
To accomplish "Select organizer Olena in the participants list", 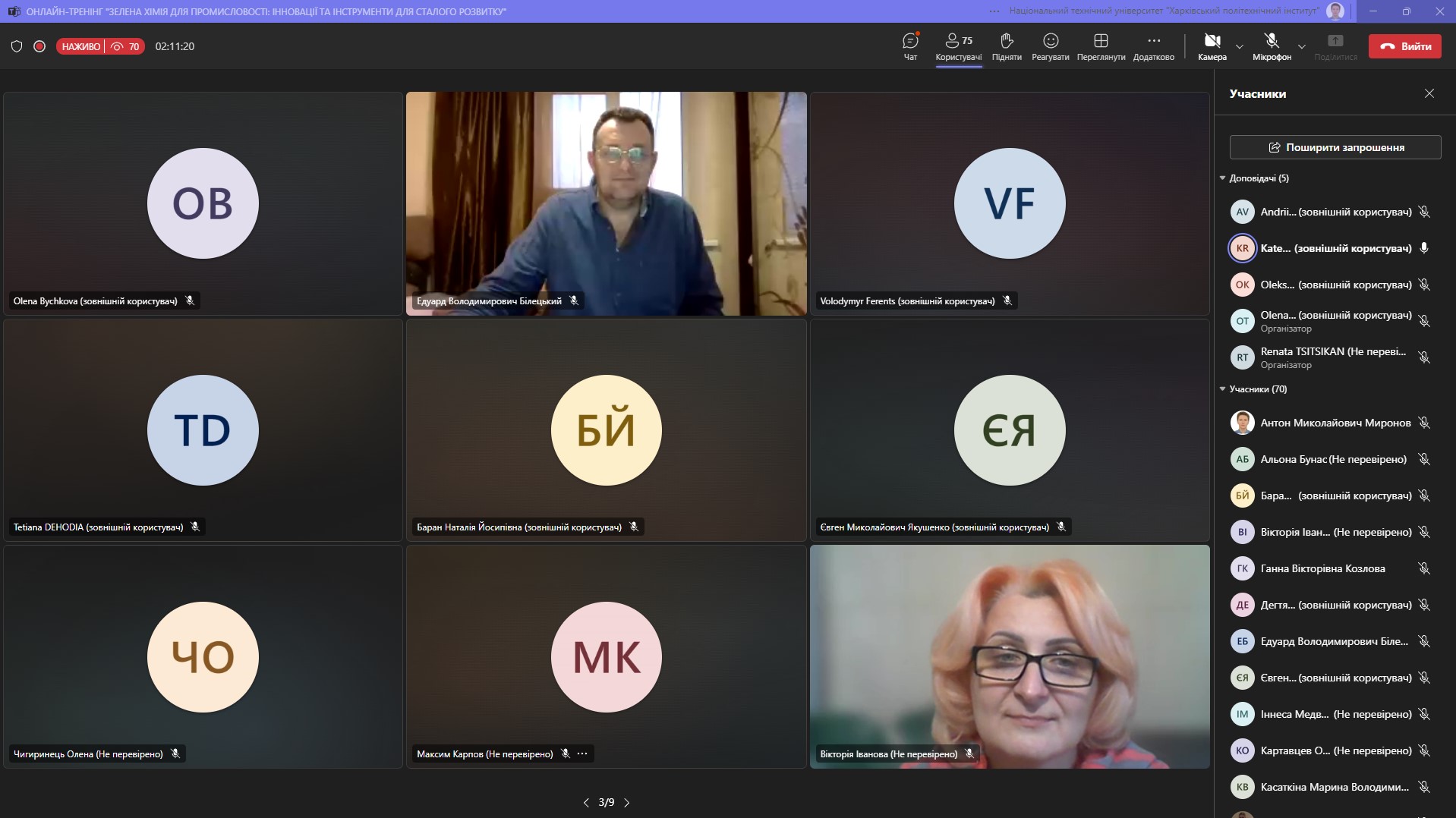I will point(1332,321).
